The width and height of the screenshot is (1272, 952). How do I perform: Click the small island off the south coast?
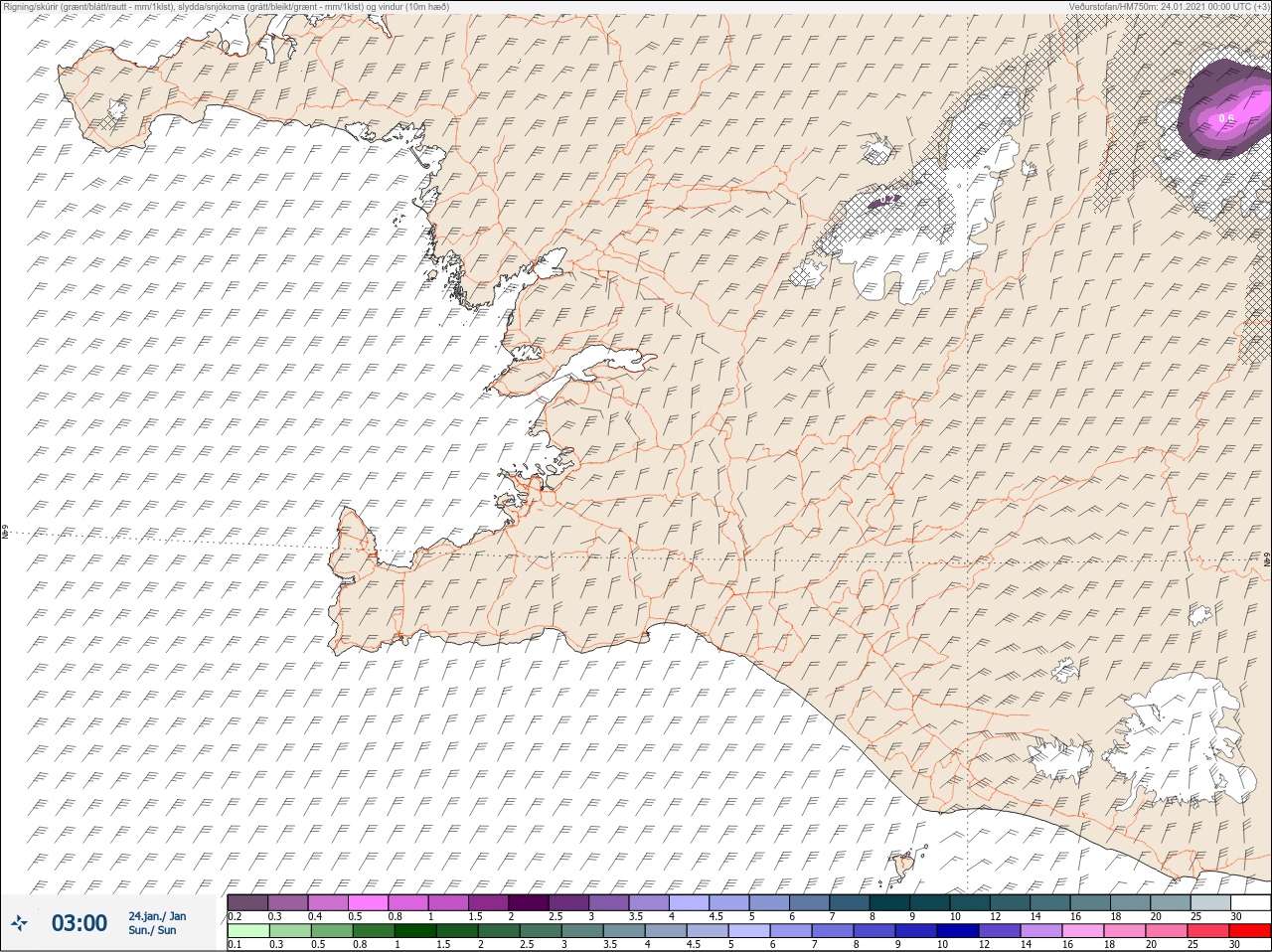pyautogui.click(x=905, y=867)
